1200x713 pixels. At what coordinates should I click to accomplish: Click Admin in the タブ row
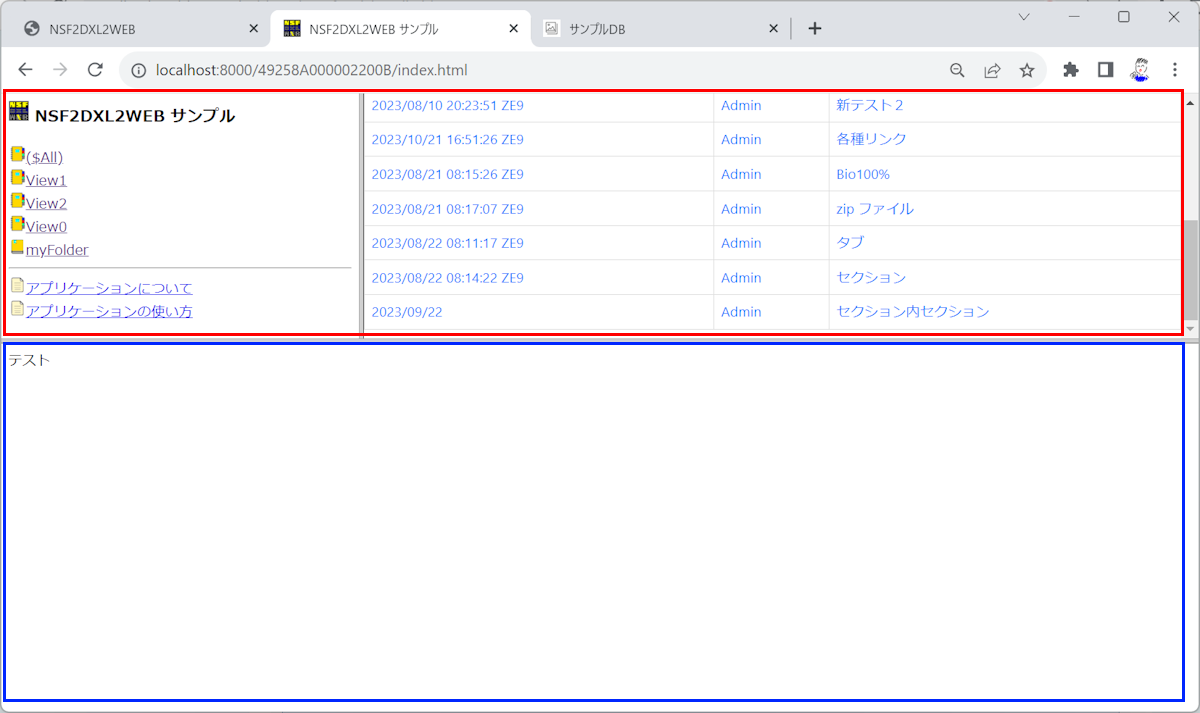741,243
